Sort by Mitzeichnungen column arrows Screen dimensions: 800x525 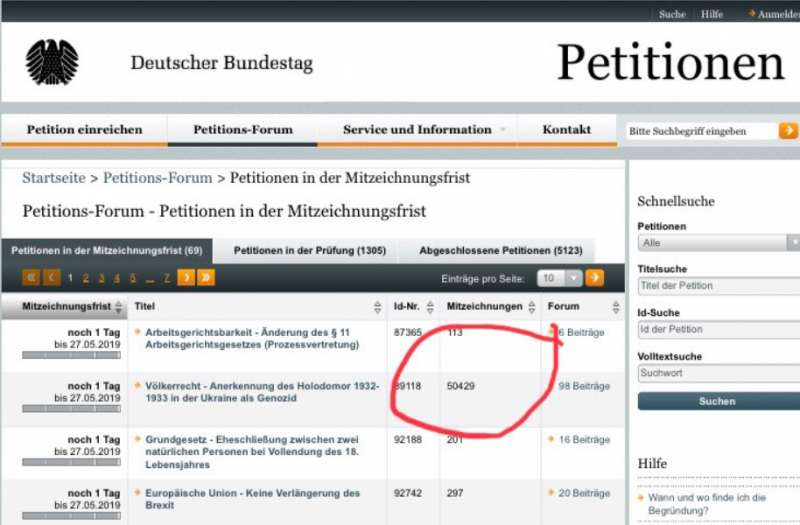(532, 307)
